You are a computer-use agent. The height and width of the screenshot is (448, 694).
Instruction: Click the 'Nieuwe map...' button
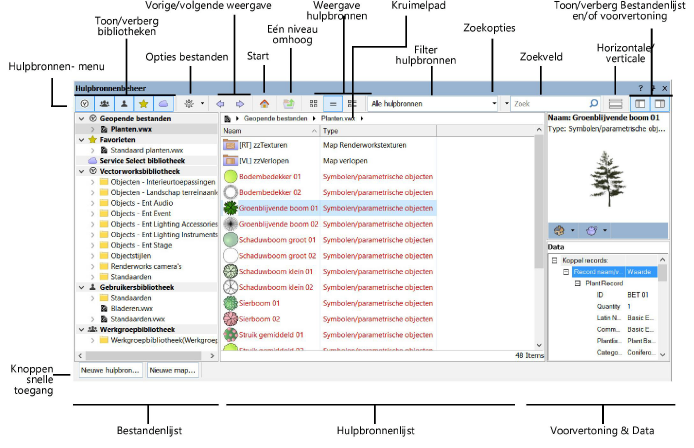coord(171,370)
